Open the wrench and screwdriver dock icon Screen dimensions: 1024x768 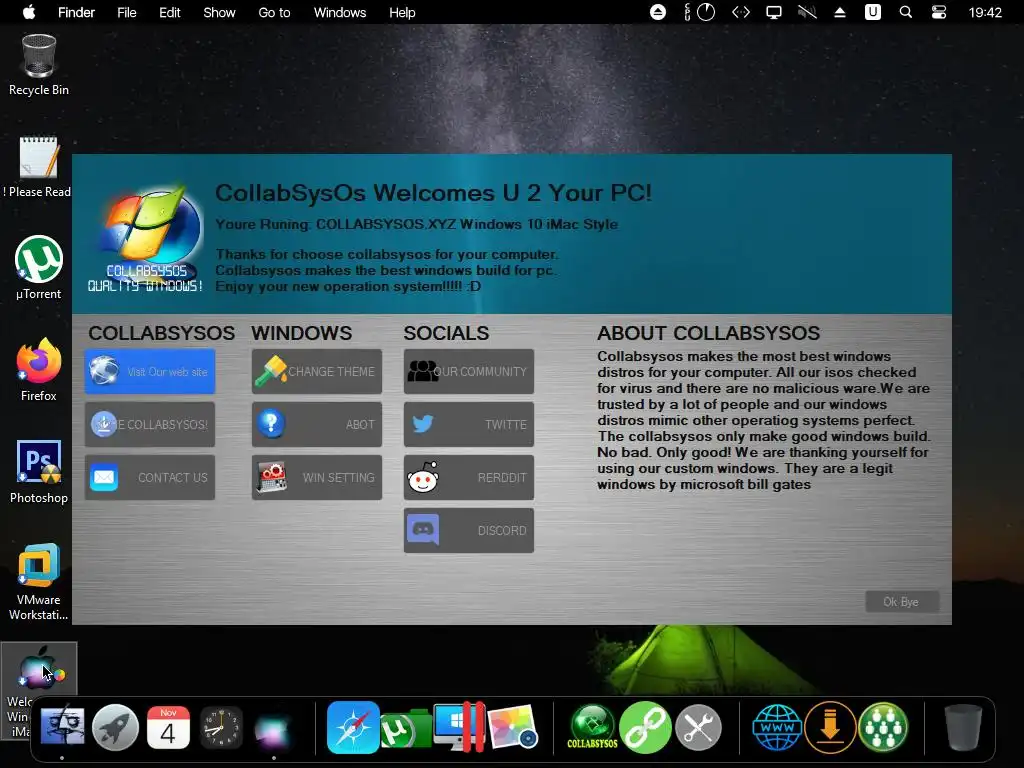pyautogui.click(x=698, y=727)
